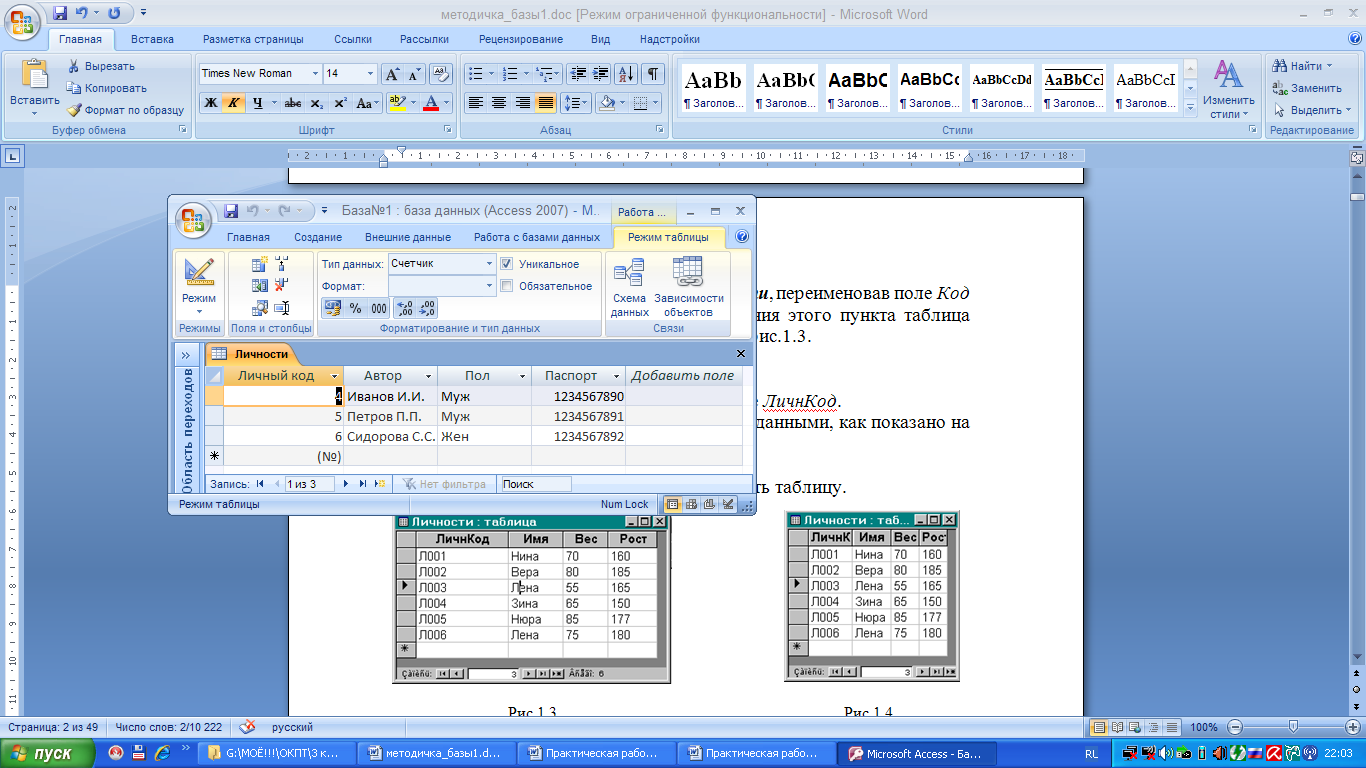Image resolution: width=1366 pixels, height=768 pixels.
Task: Increase paragraph indent in Word
Action: (x=600, y=74)
